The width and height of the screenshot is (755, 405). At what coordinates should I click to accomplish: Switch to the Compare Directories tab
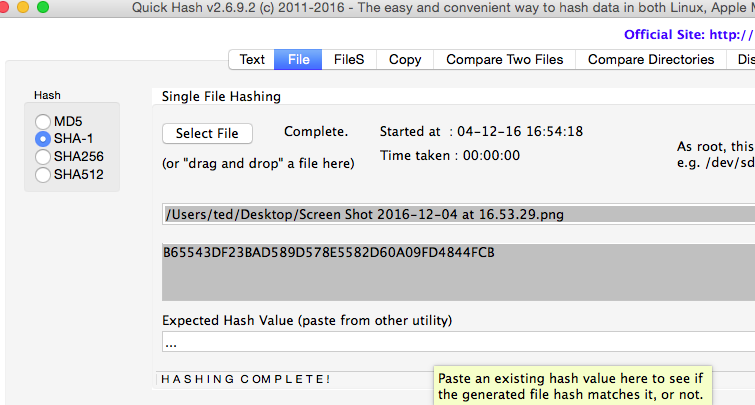pos(651,59)
